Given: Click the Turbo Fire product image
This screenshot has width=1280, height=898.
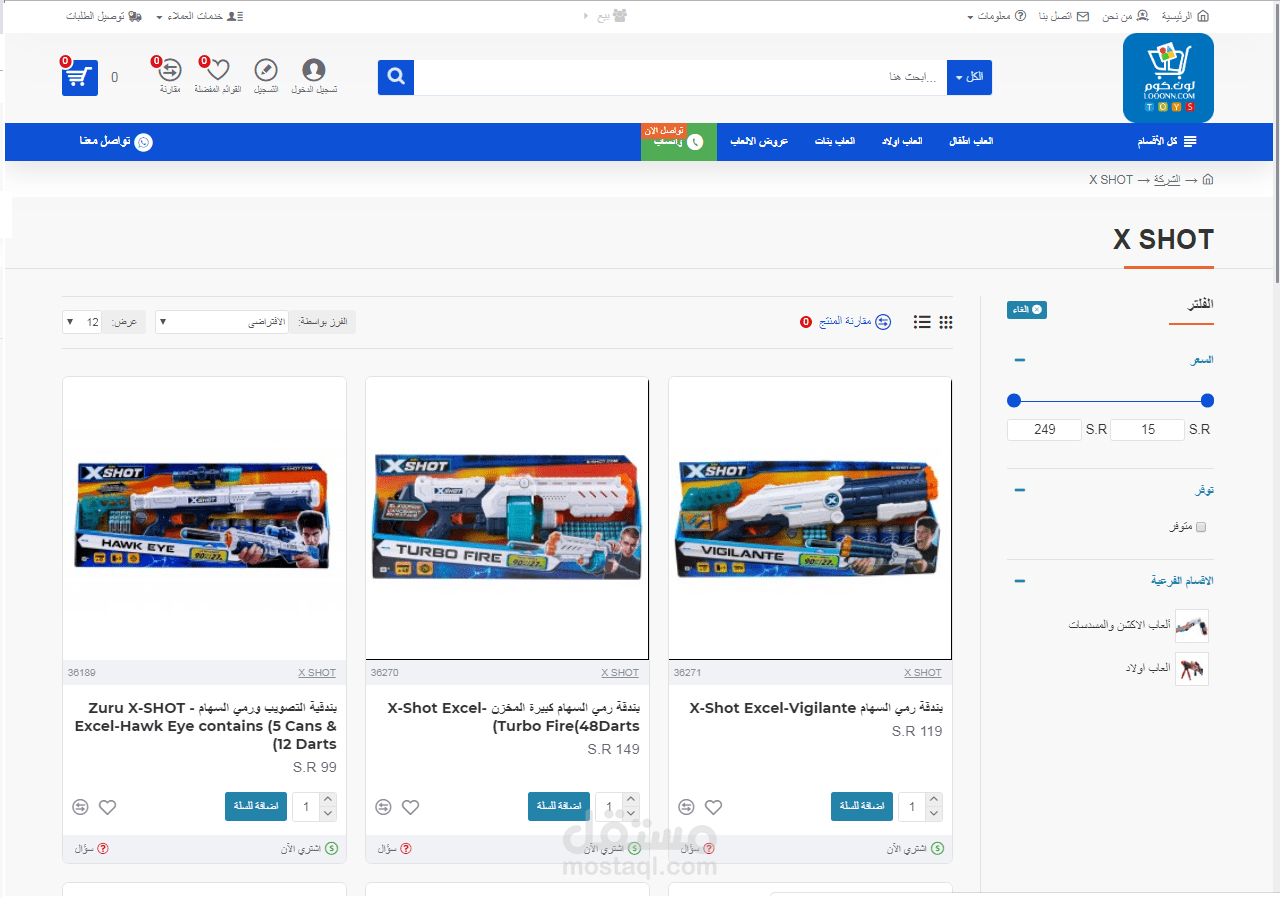Looking at the screenshot, I should tap(507, 518).
